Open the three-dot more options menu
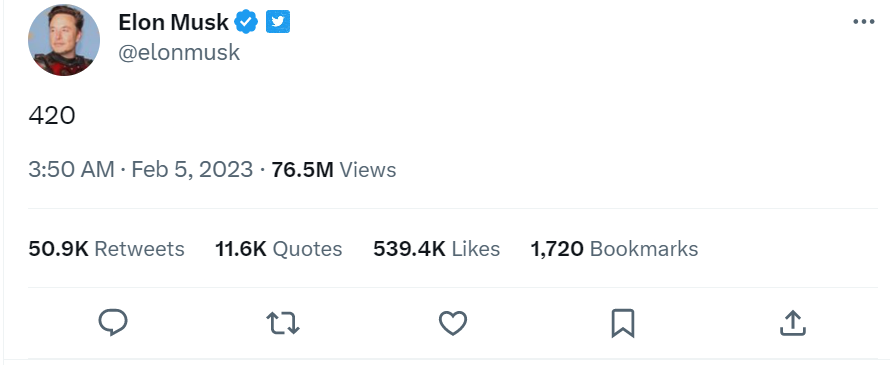 coord(864,22)
